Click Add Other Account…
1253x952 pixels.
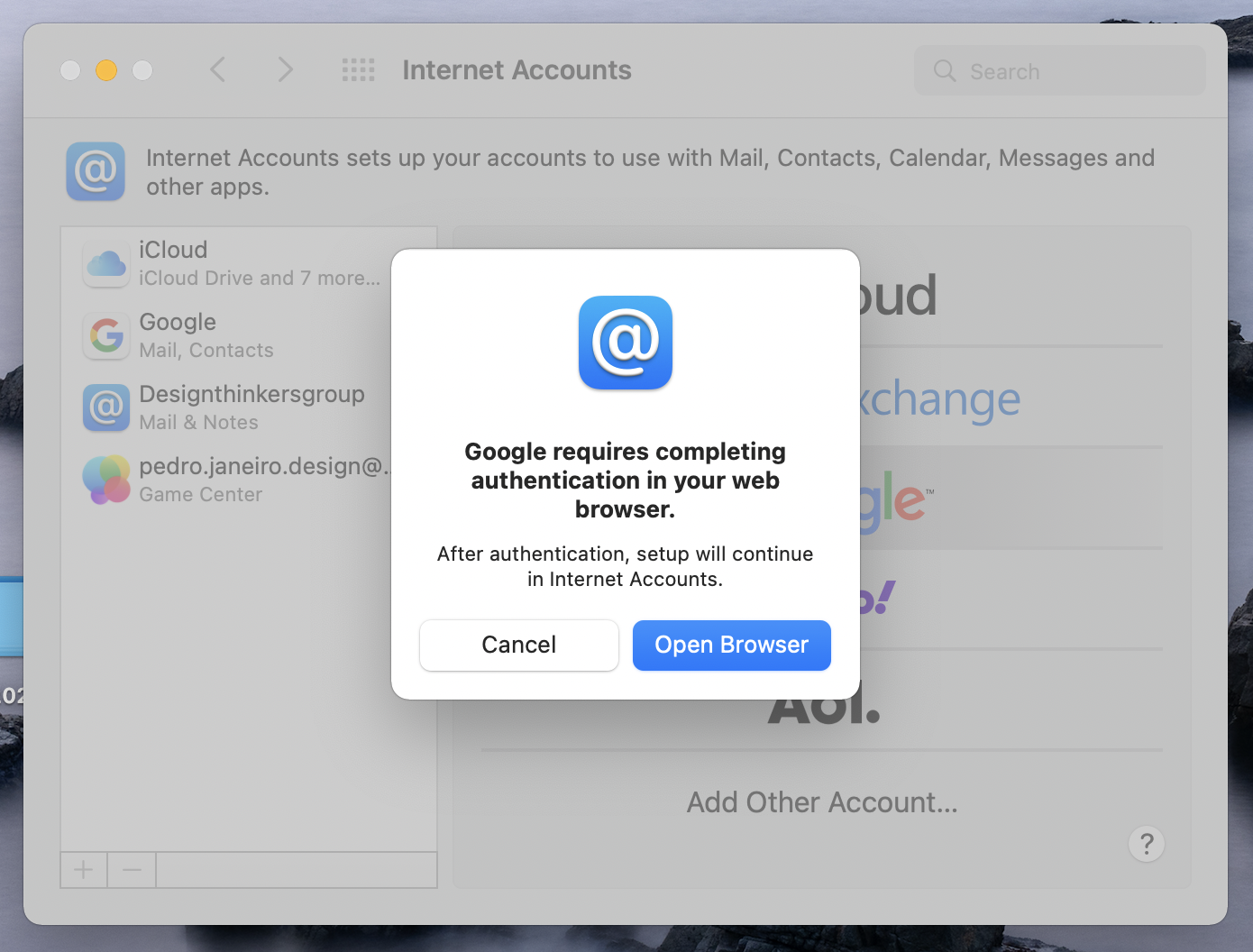coord(822,802)
